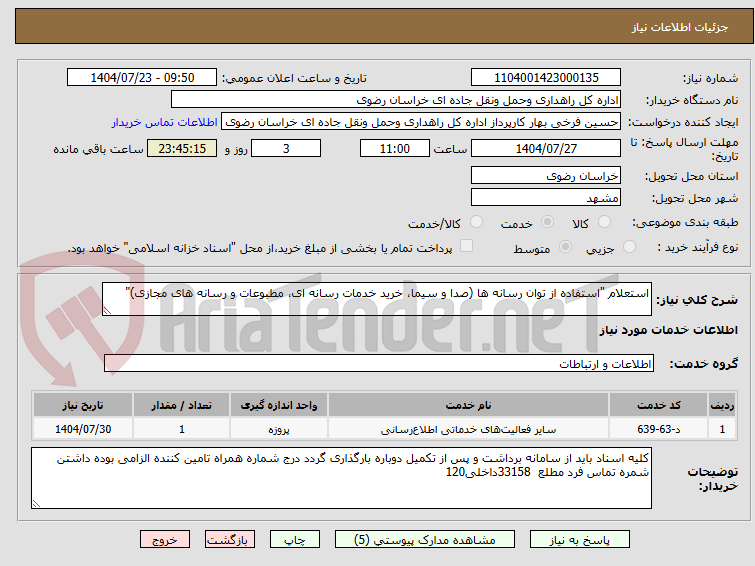Image resolution: width=755 pixels, height=566 pixels.
Task: Select the کالا/خدمت radio button
Action: coord(476,222)
